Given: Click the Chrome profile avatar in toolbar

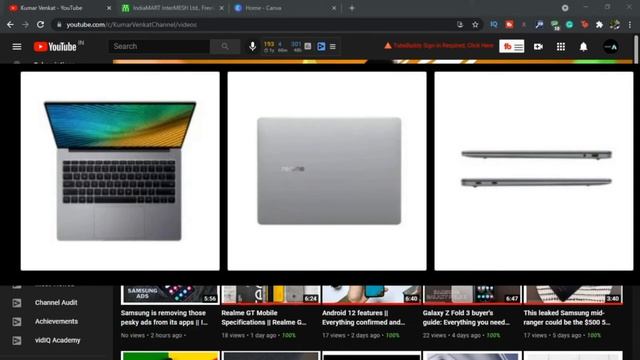Looking at the screenshot, I should (615, 24).
